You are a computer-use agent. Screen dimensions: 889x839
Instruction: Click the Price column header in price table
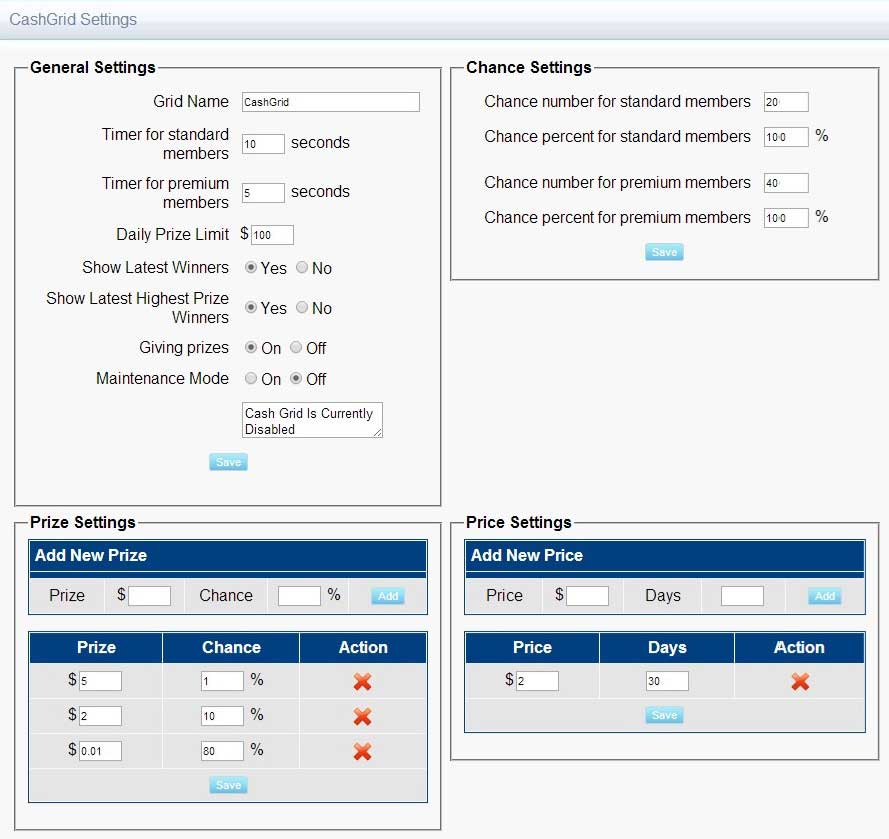[532, 647]
